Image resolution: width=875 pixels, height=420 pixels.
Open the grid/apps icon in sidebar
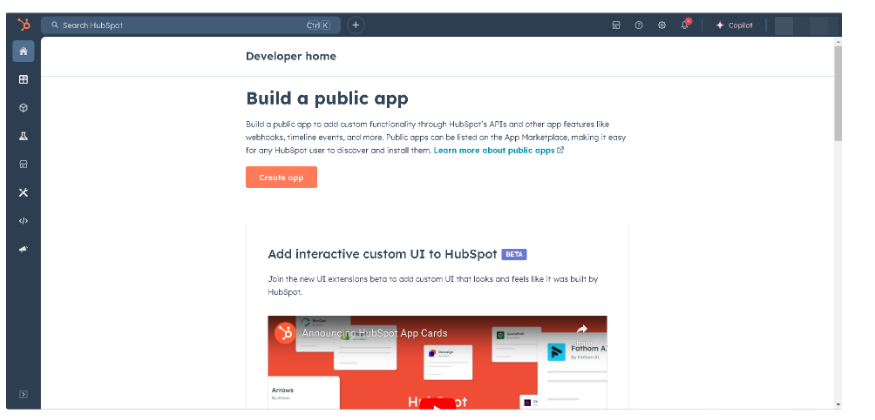point(24,79)
